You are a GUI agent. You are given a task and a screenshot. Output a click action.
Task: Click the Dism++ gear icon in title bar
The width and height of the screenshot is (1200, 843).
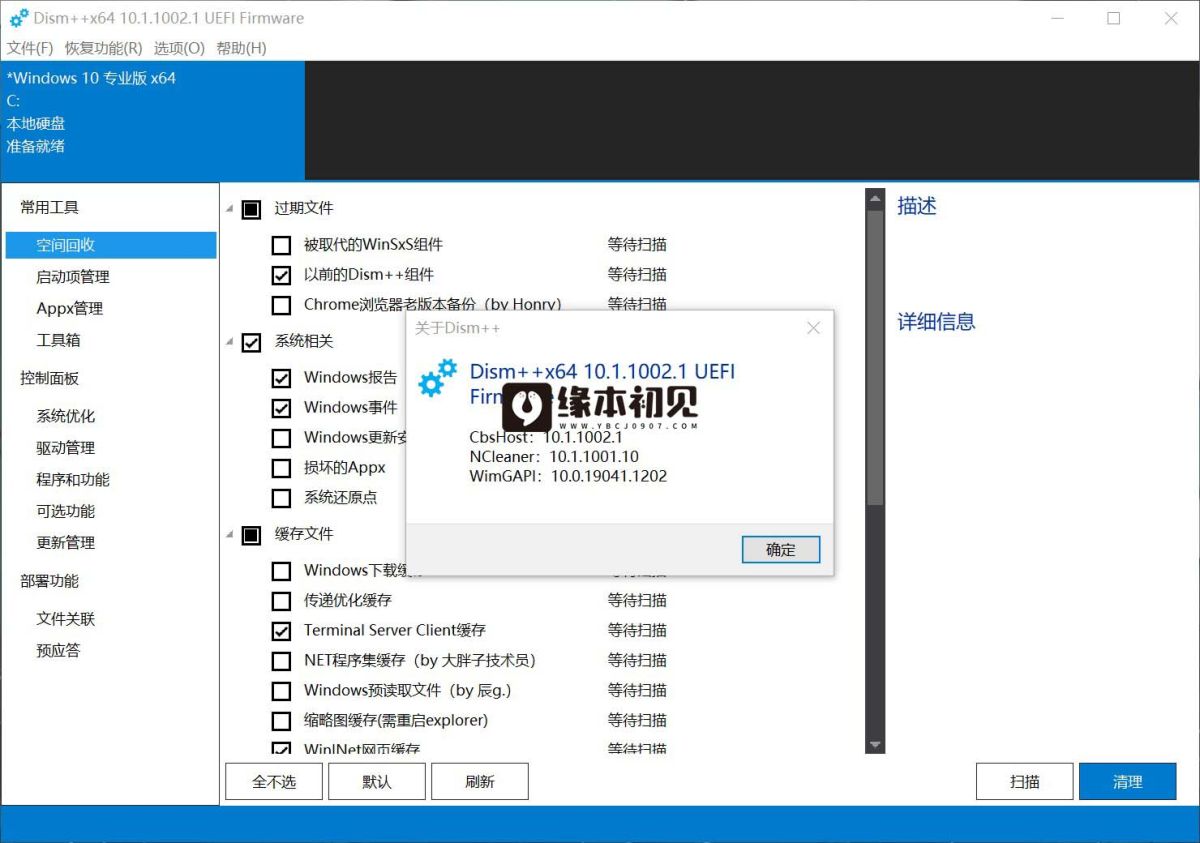18,18
